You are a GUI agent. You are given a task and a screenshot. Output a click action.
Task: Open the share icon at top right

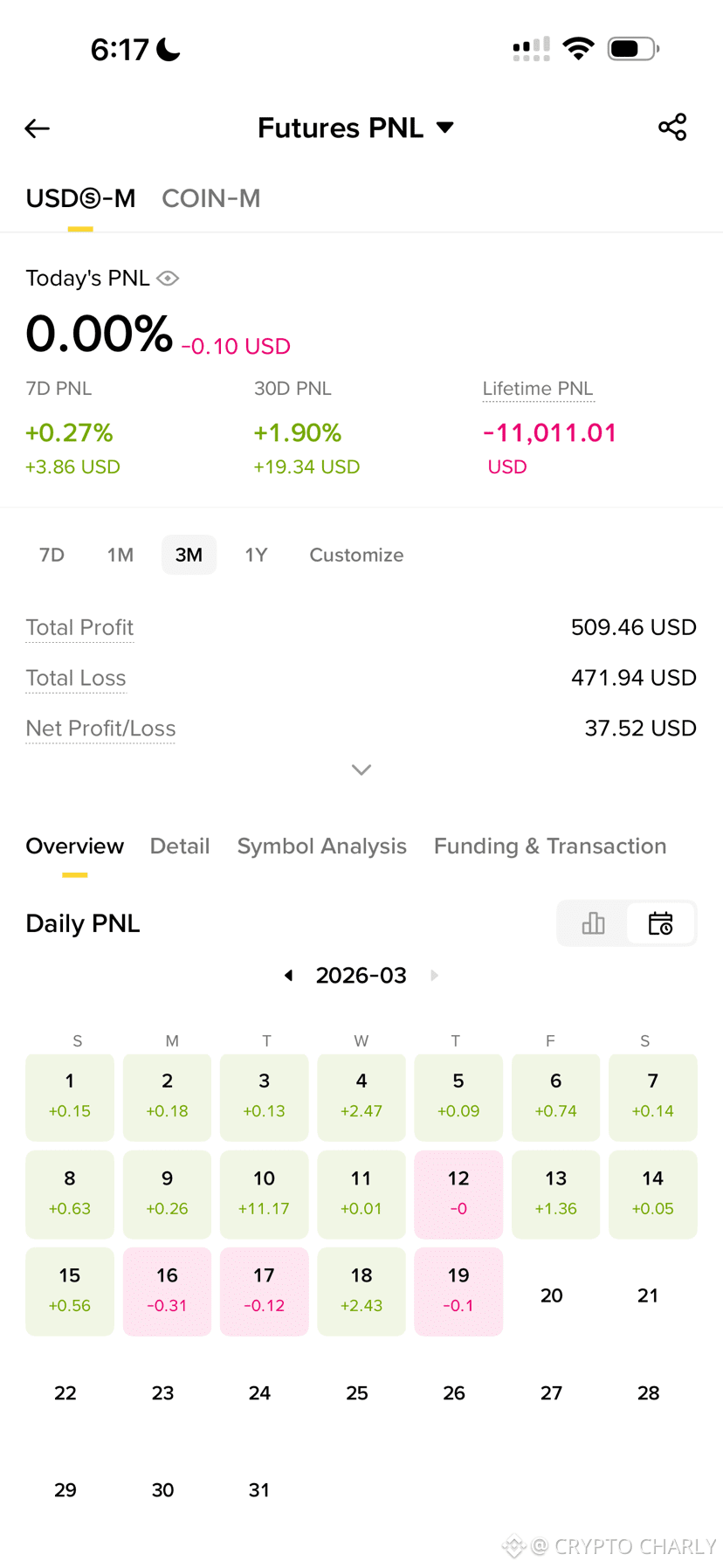click(672, 128)
